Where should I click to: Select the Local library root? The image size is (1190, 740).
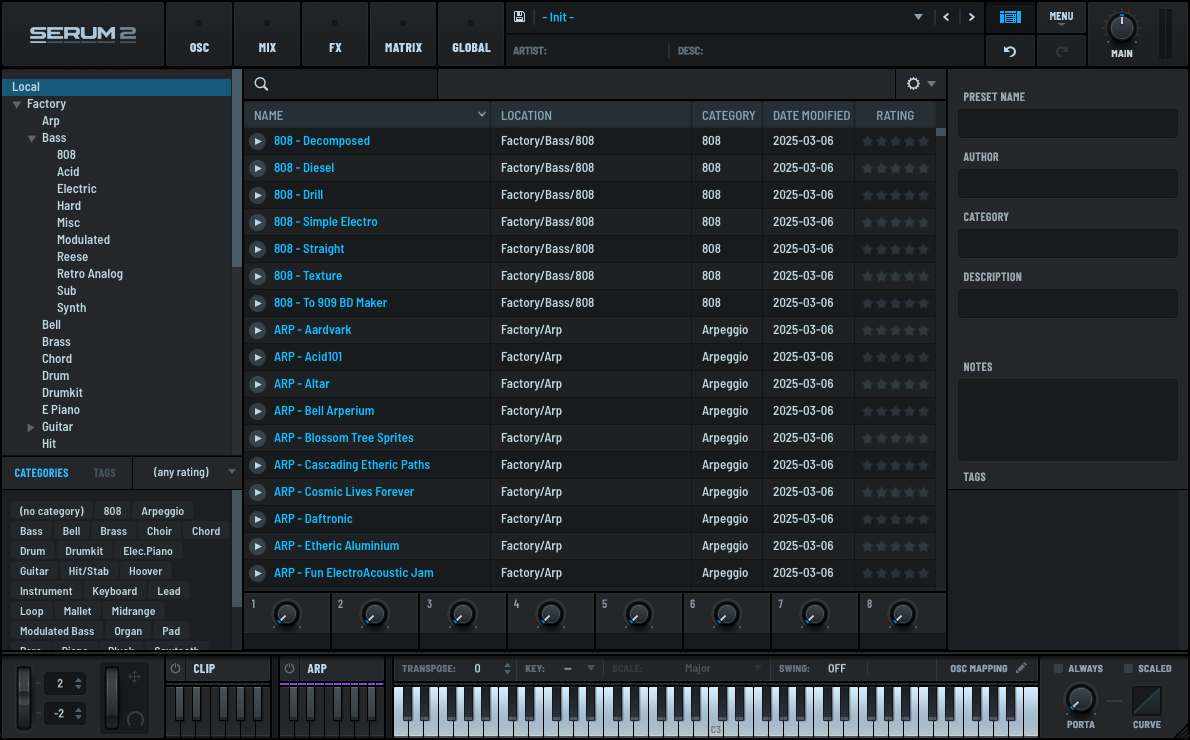tap(117, 87)
